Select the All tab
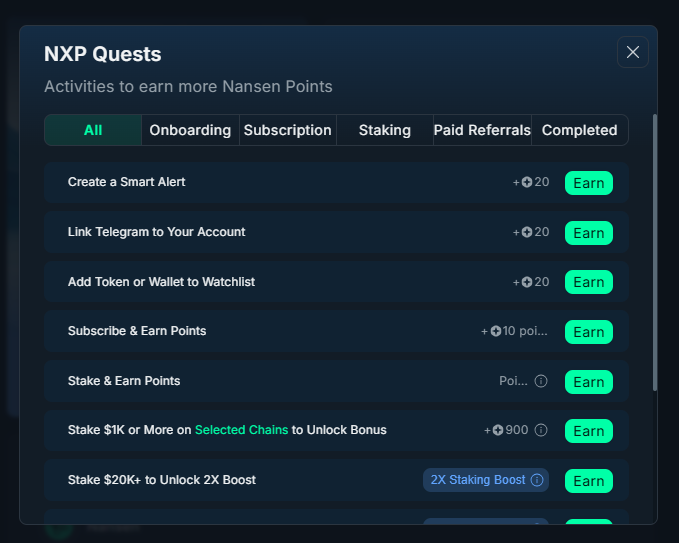This screenshot has width=679, height=543. 93,130
